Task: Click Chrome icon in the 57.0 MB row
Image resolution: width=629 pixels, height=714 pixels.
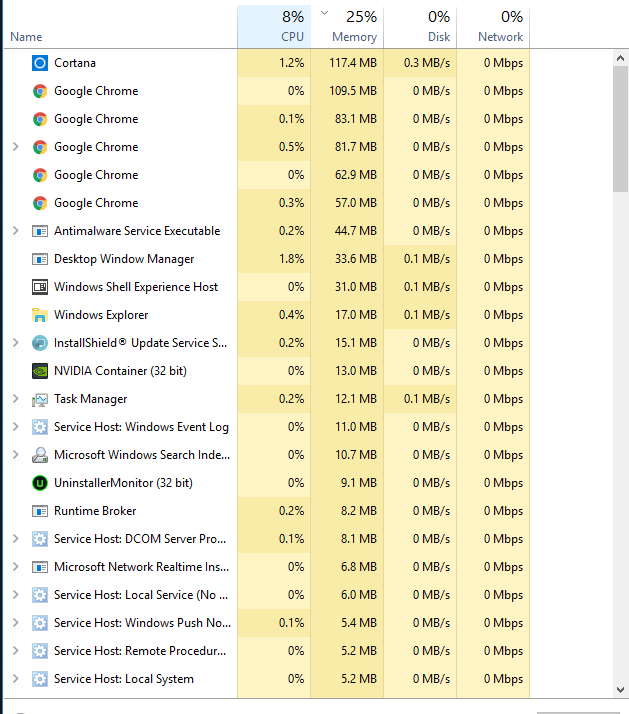Action: coord(40,203)
